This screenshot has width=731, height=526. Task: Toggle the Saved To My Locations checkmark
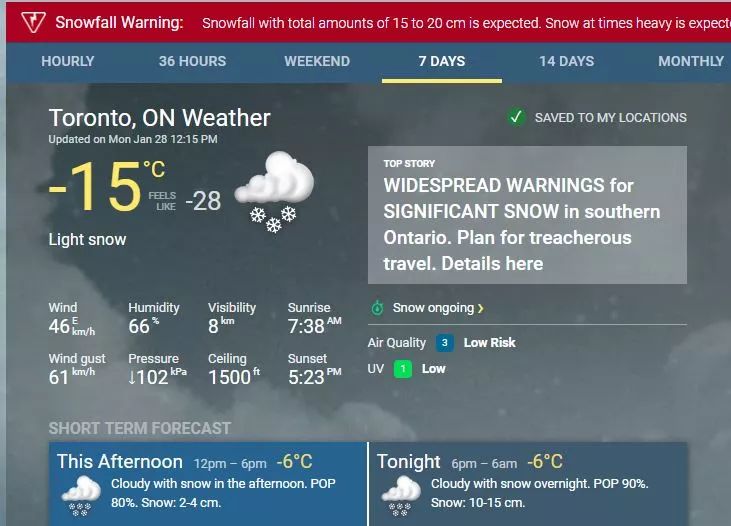516,117
